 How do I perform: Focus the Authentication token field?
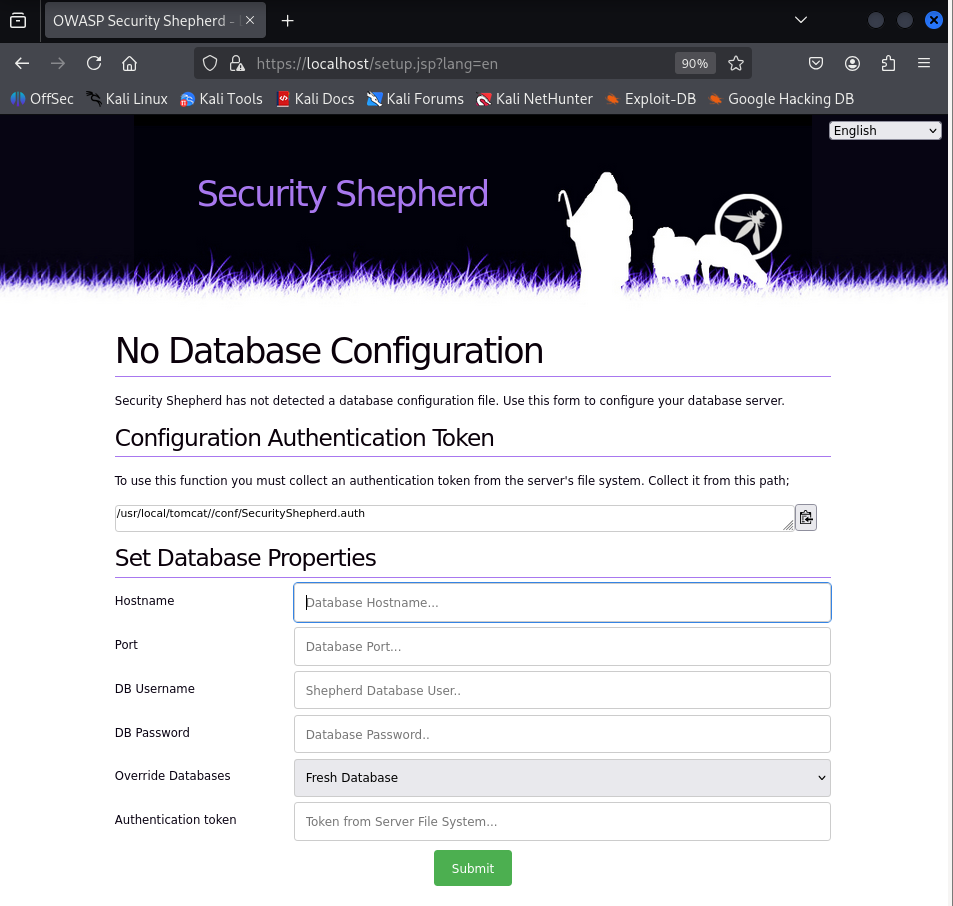coord(562,822)
